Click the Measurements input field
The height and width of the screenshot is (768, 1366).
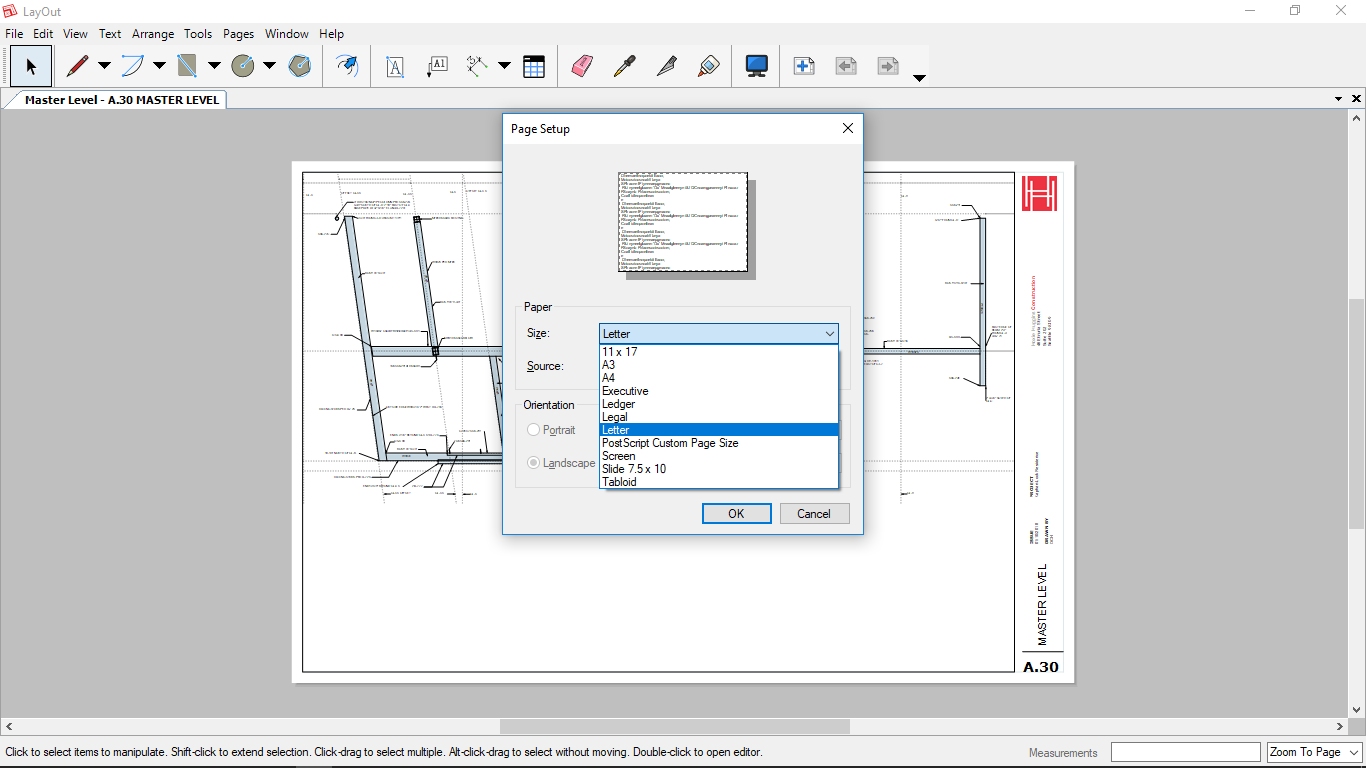1185,752
